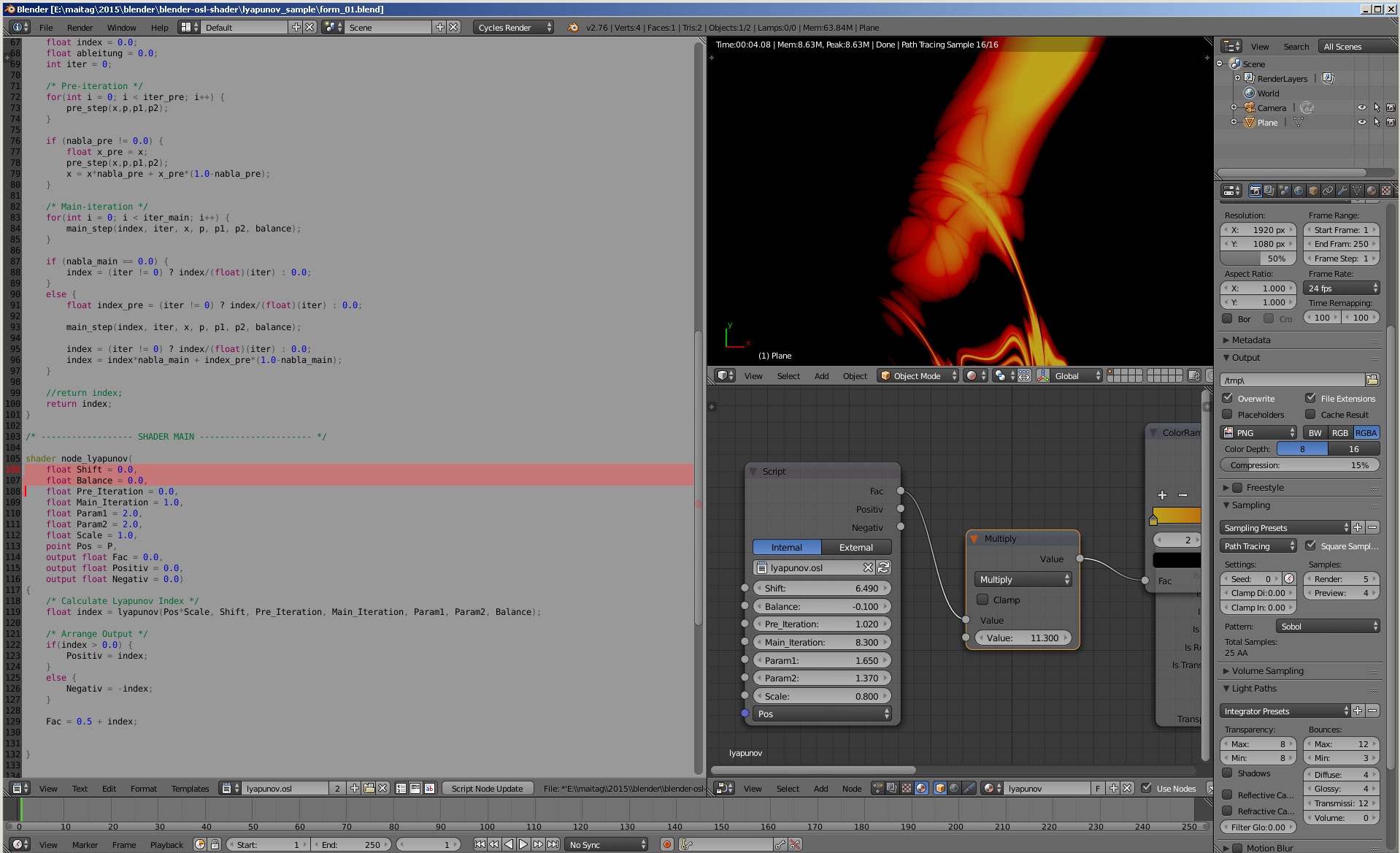The image size is (1400, 853).
Task: Expand the Metadata panel
Action: pos(1250,340)
